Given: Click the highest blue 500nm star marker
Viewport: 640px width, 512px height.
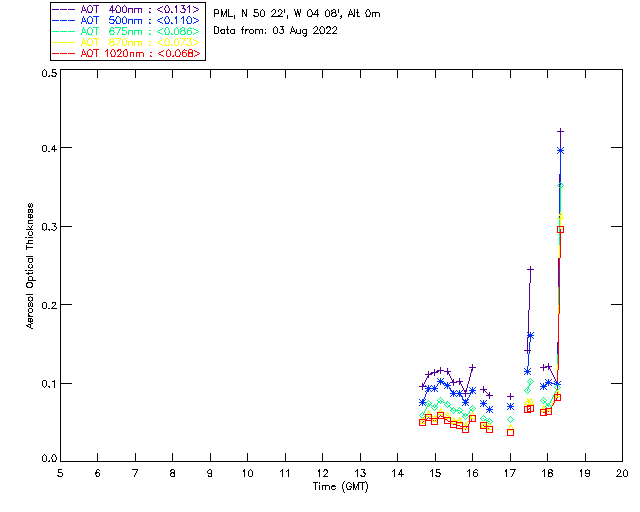Looking at the screenshot, I should pyautogui.click(x=560, y=151).
